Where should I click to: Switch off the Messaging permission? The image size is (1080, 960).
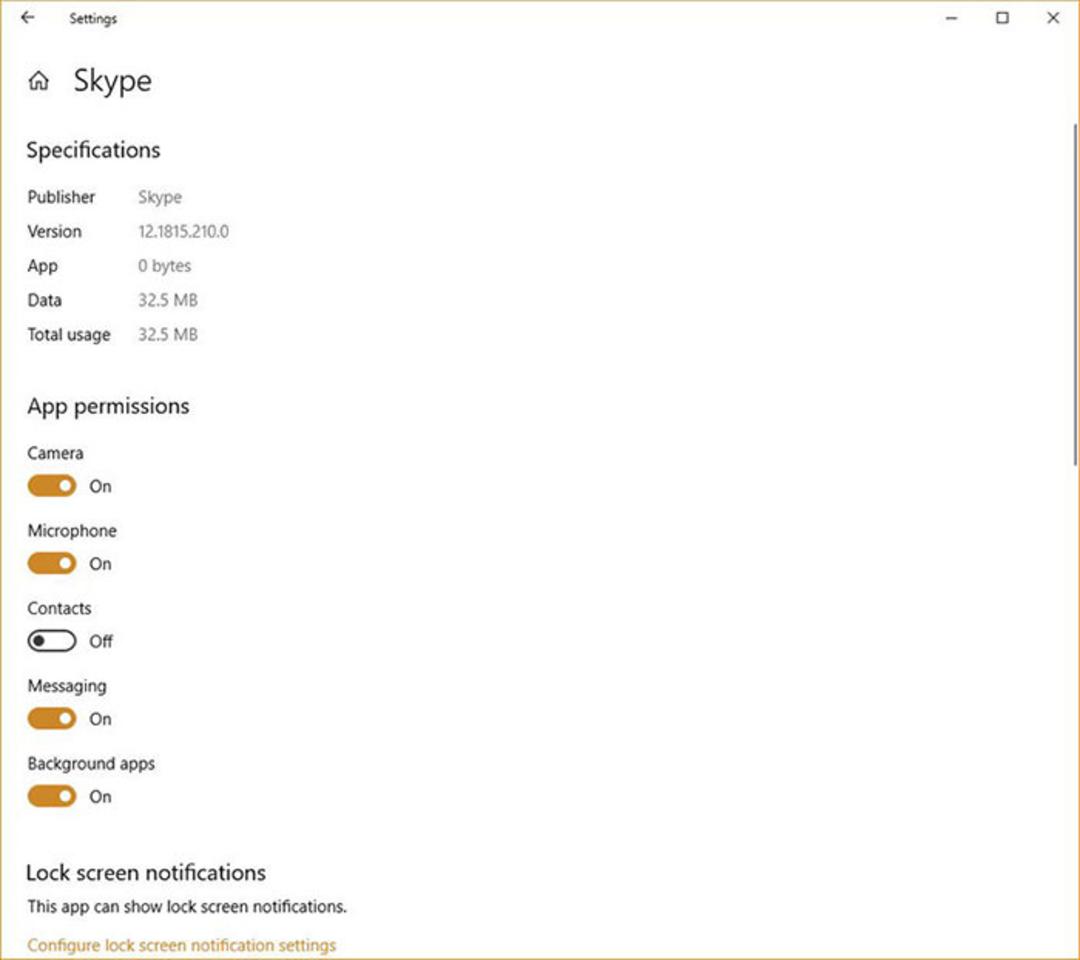point(52,719)
